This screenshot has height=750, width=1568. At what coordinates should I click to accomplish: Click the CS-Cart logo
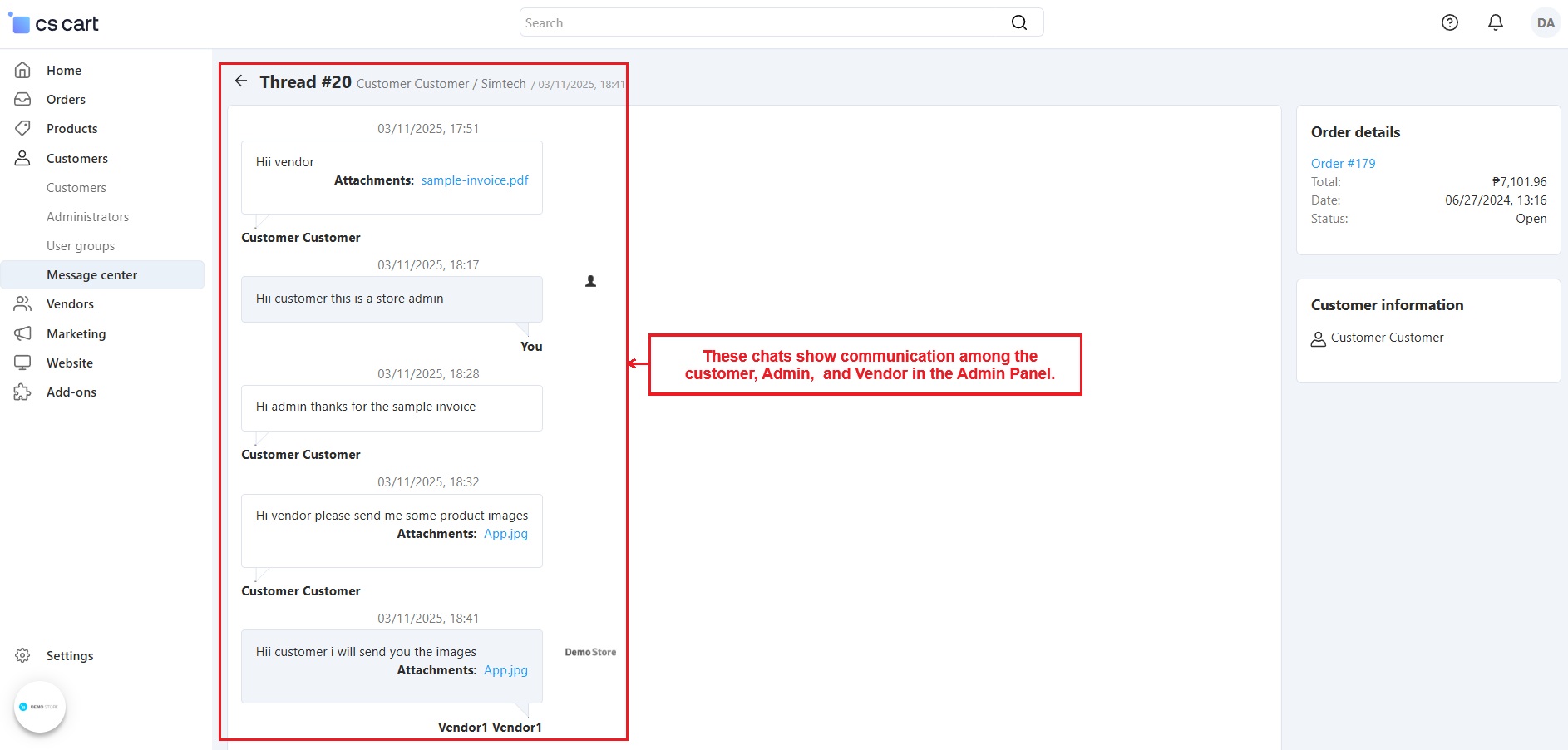point(54,24)
